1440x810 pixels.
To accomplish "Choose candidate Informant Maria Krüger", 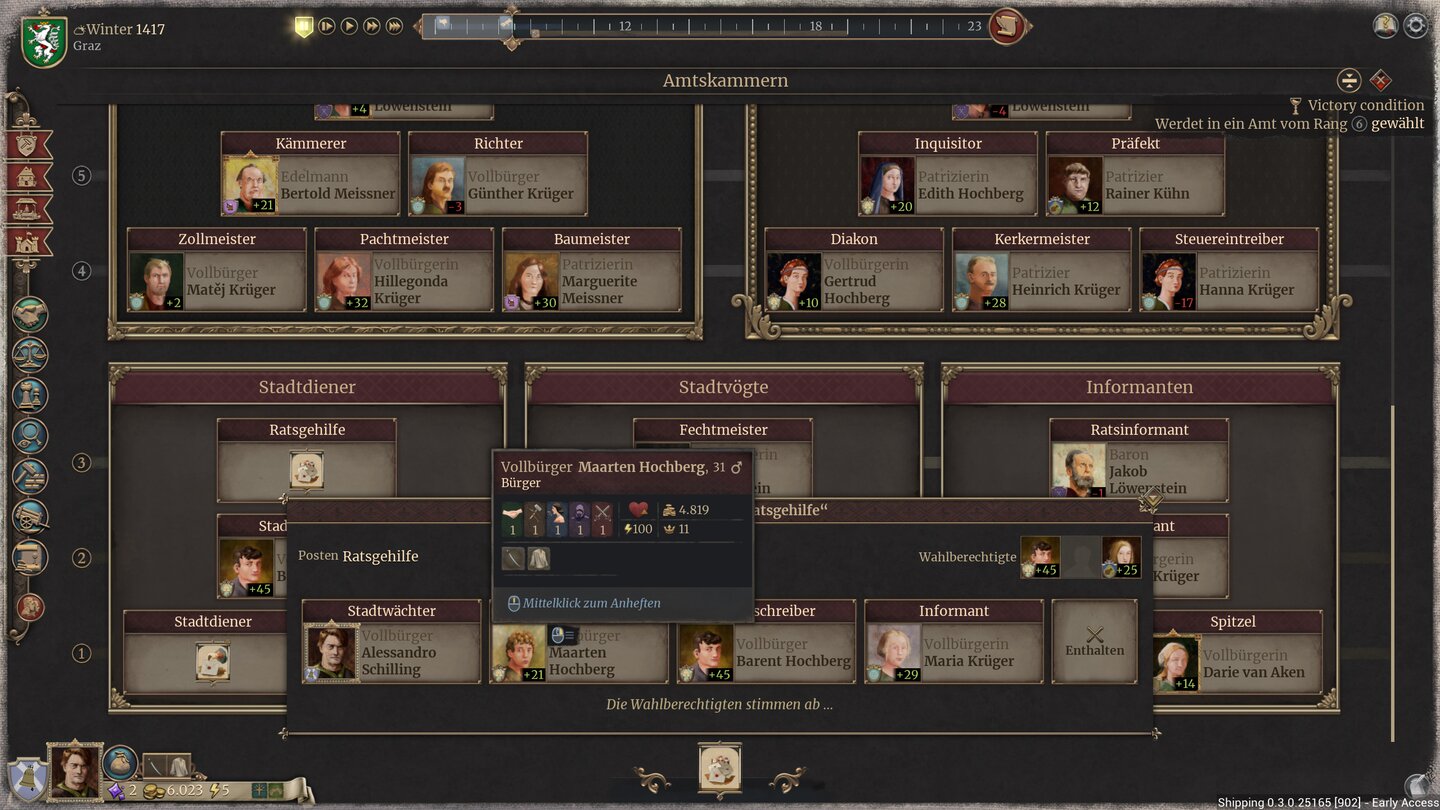I will (955, 642).
